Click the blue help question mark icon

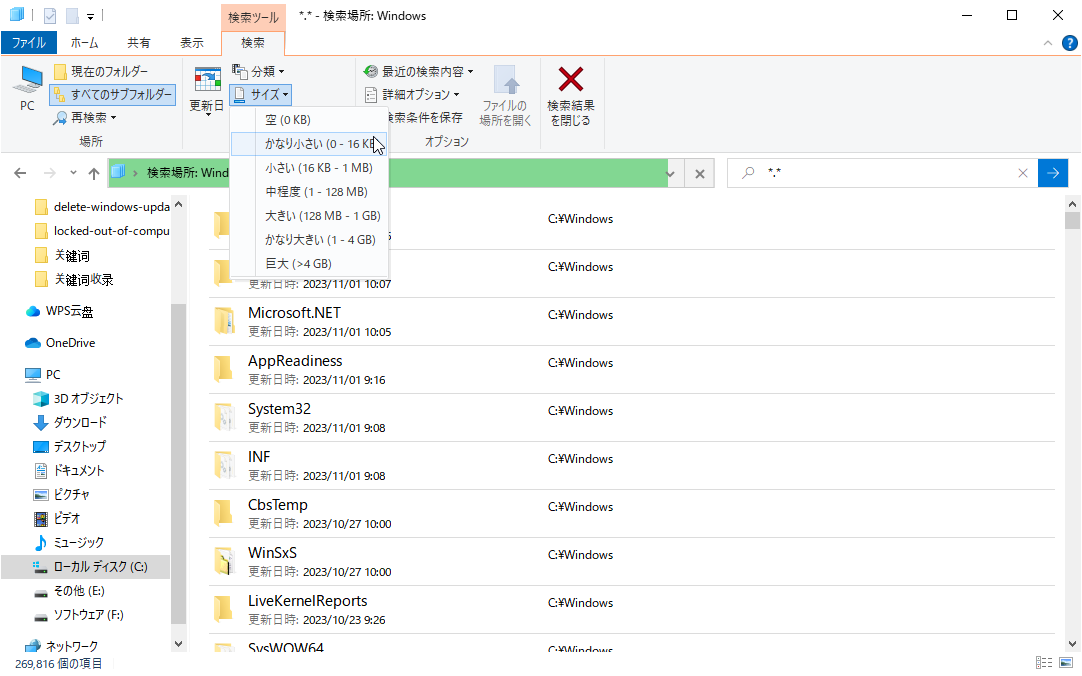point(1069,42)
